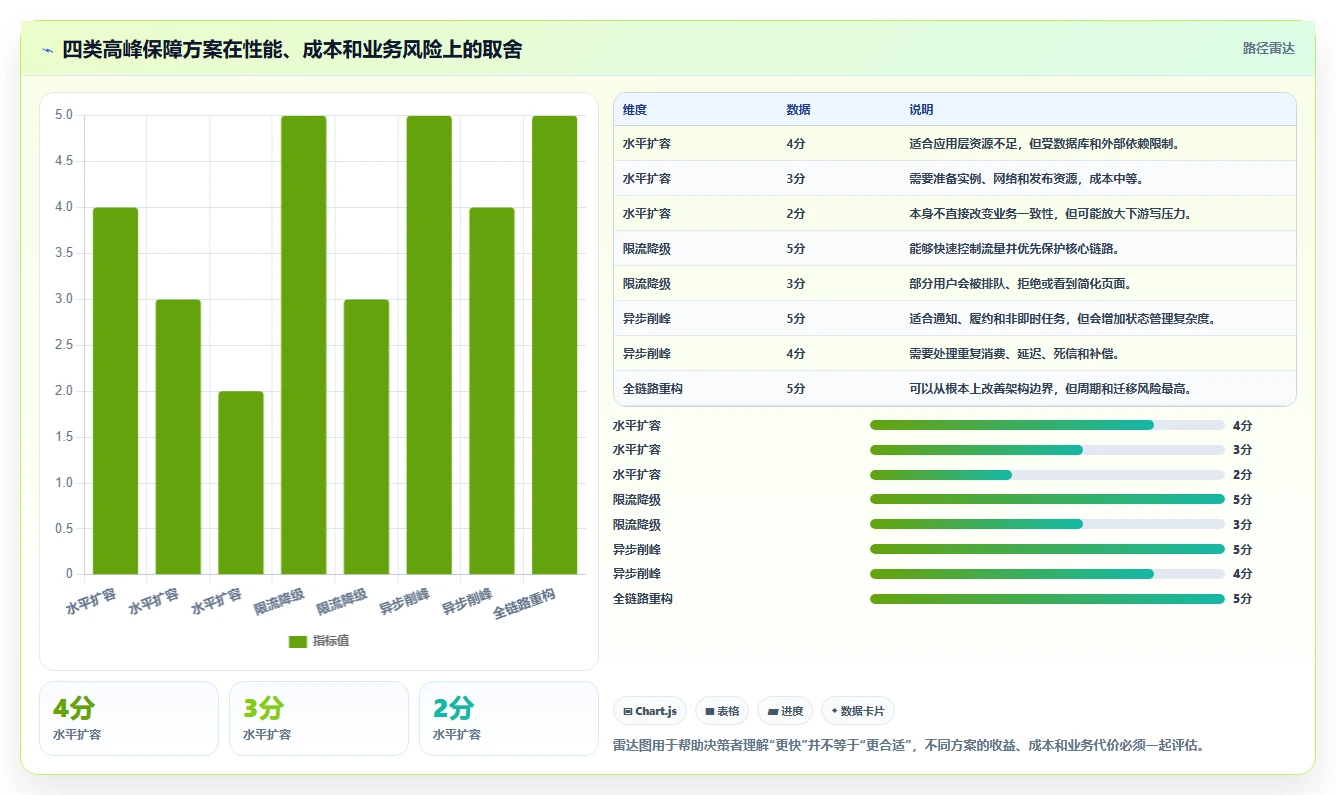Click the dashboard title 四类高峰保障方案 text
The width and height of the screenshot is (1336, 795).
[292, 49]
